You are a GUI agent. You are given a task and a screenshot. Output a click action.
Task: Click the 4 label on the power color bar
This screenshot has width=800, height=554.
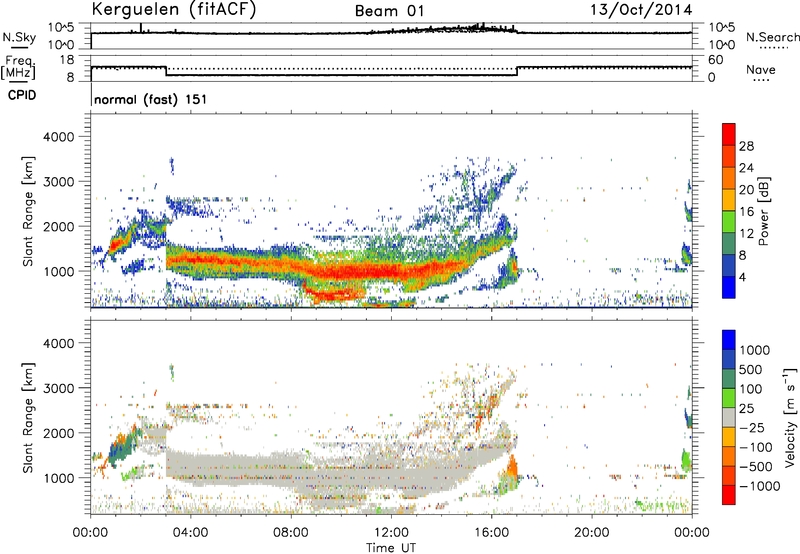[743, 277]
